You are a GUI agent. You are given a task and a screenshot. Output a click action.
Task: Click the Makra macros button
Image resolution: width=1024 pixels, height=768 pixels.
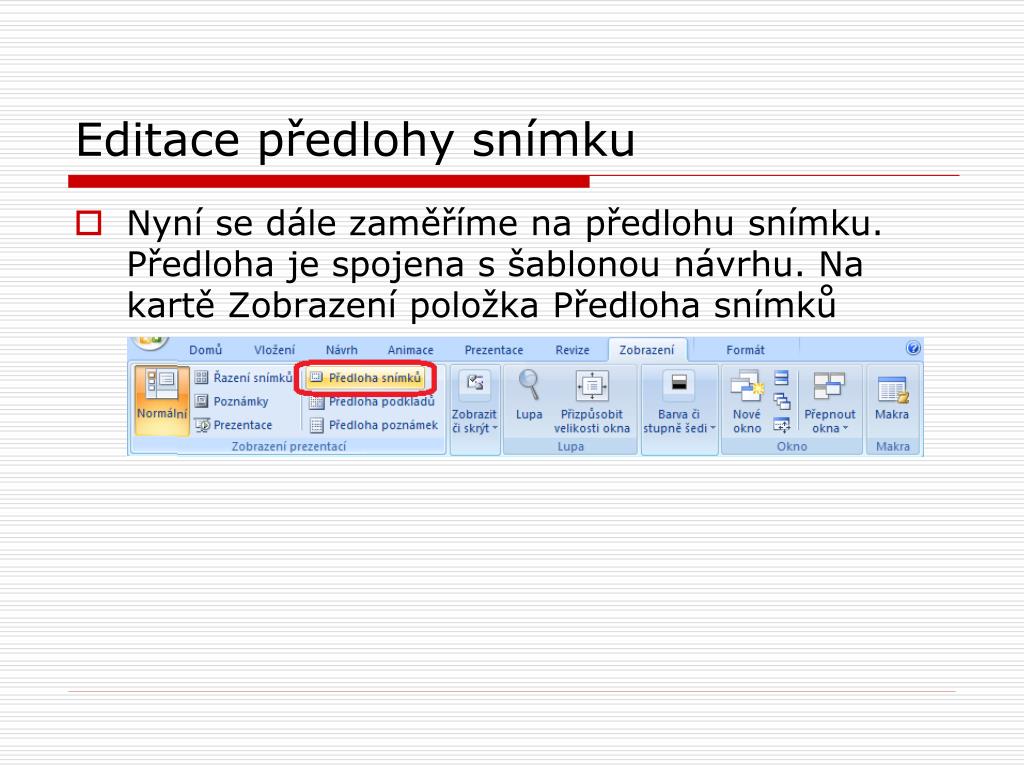point(892,397)
